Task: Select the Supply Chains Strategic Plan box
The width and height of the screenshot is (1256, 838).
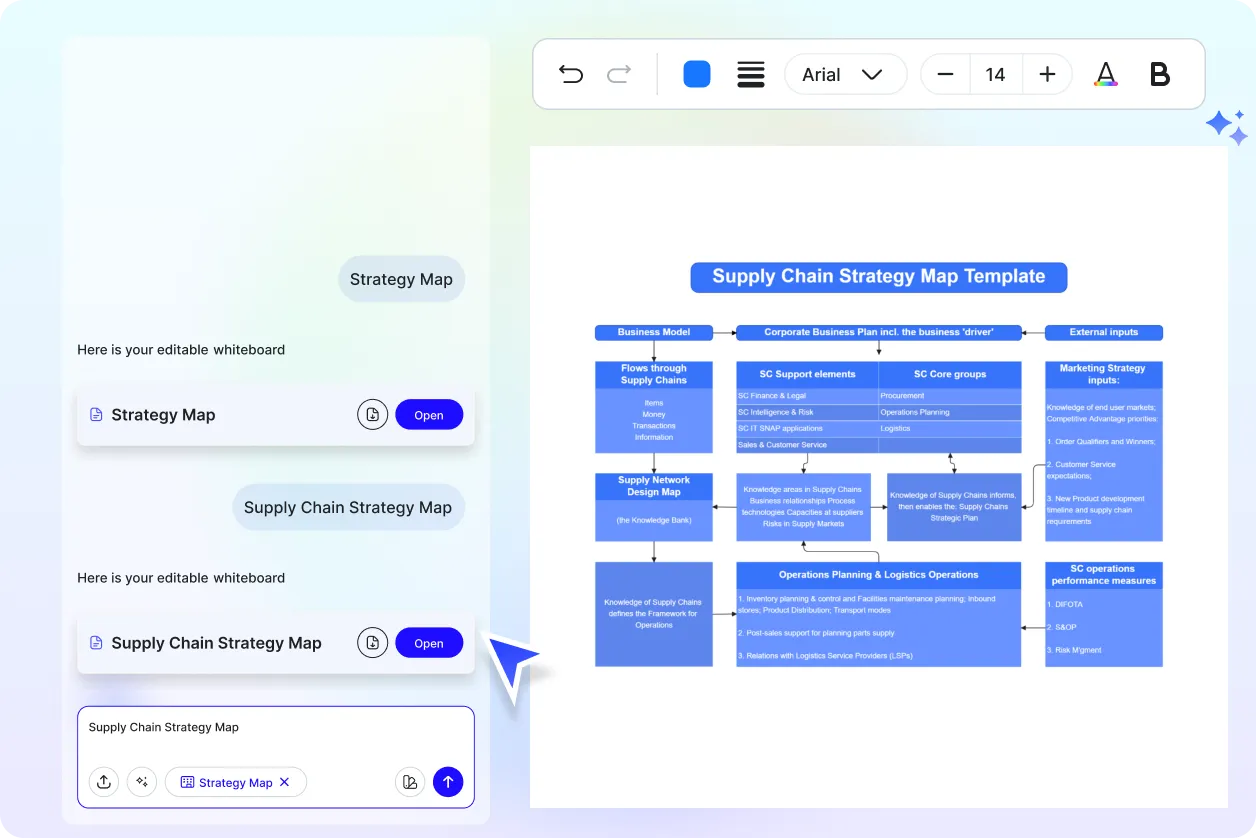Action: click(x=954, y=507)
